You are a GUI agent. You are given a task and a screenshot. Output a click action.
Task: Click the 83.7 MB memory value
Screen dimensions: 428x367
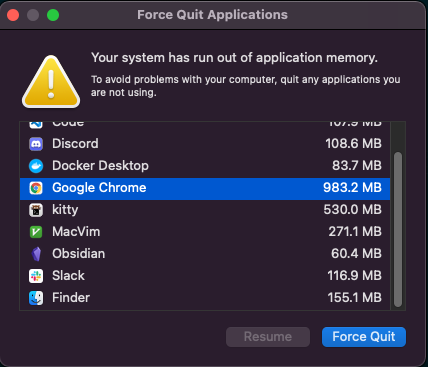[x=357, y=166]
